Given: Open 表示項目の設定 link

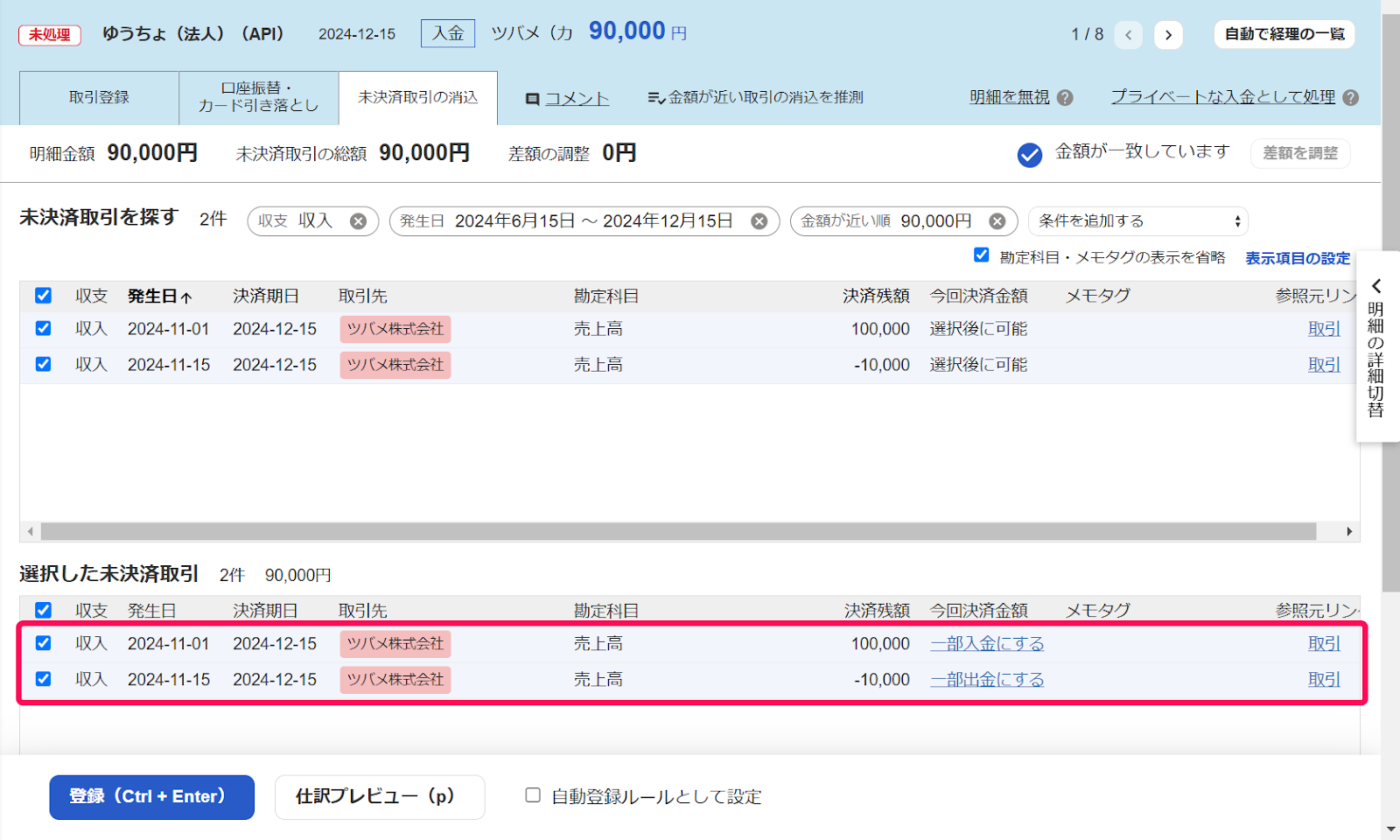Looking at the screenshot, I should point(1298,258).
